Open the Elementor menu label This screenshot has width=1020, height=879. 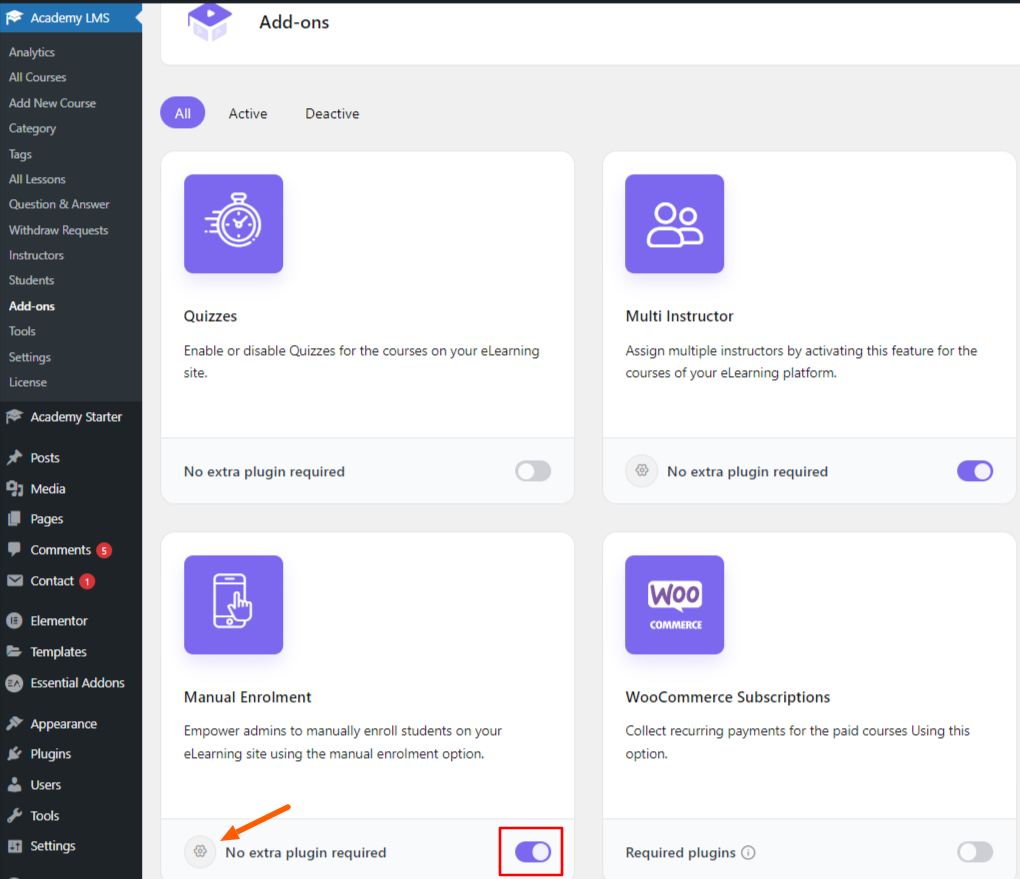point(59,621)
